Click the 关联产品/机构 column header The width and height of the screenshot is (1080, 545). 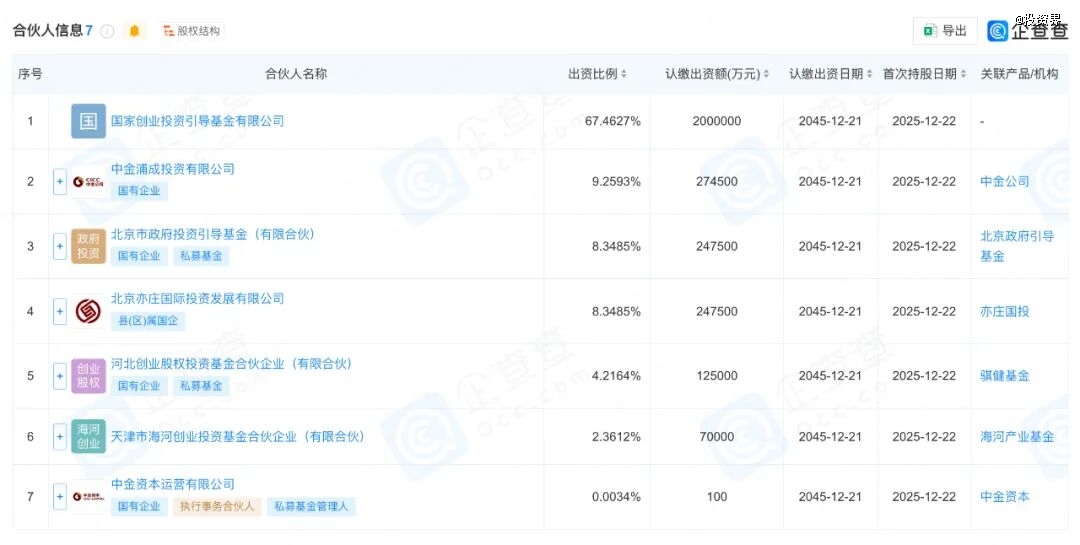coord(1019,74)
